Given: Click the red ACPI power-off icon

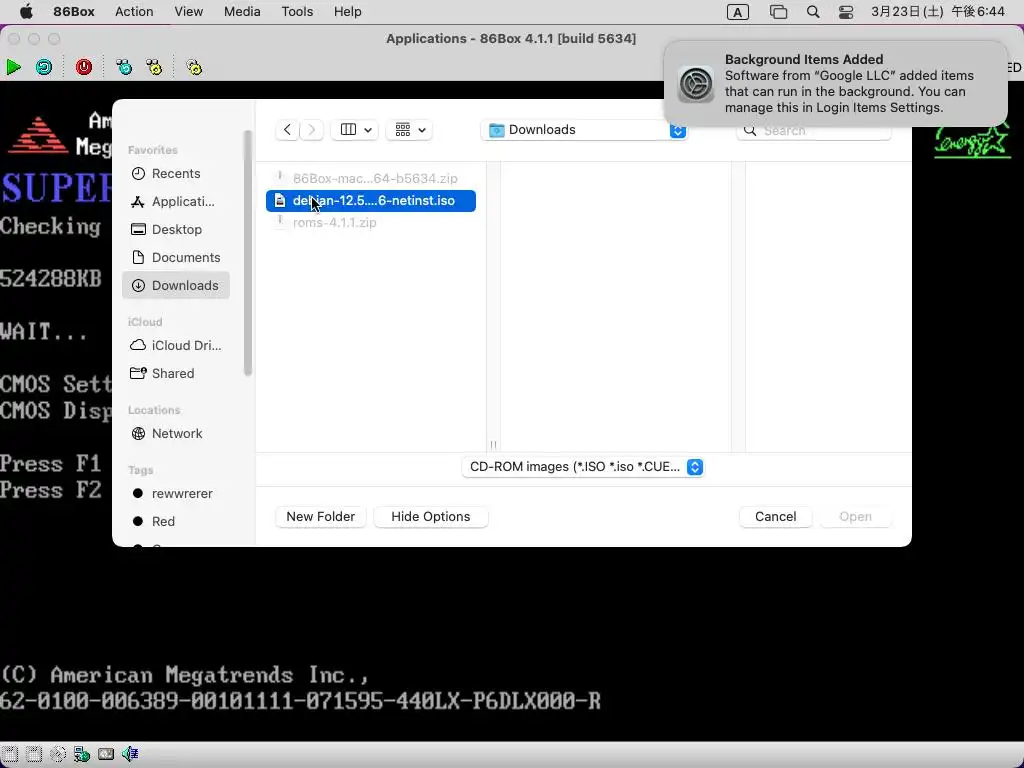Looking at the screenshot, I should [x=84, y=67].
